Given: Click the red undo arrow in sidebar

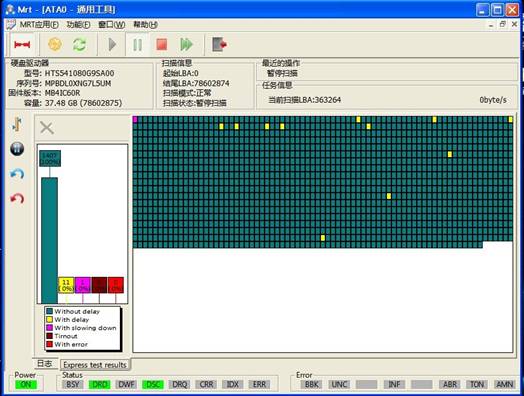Looking at the screenshot, I should [17, 199].
